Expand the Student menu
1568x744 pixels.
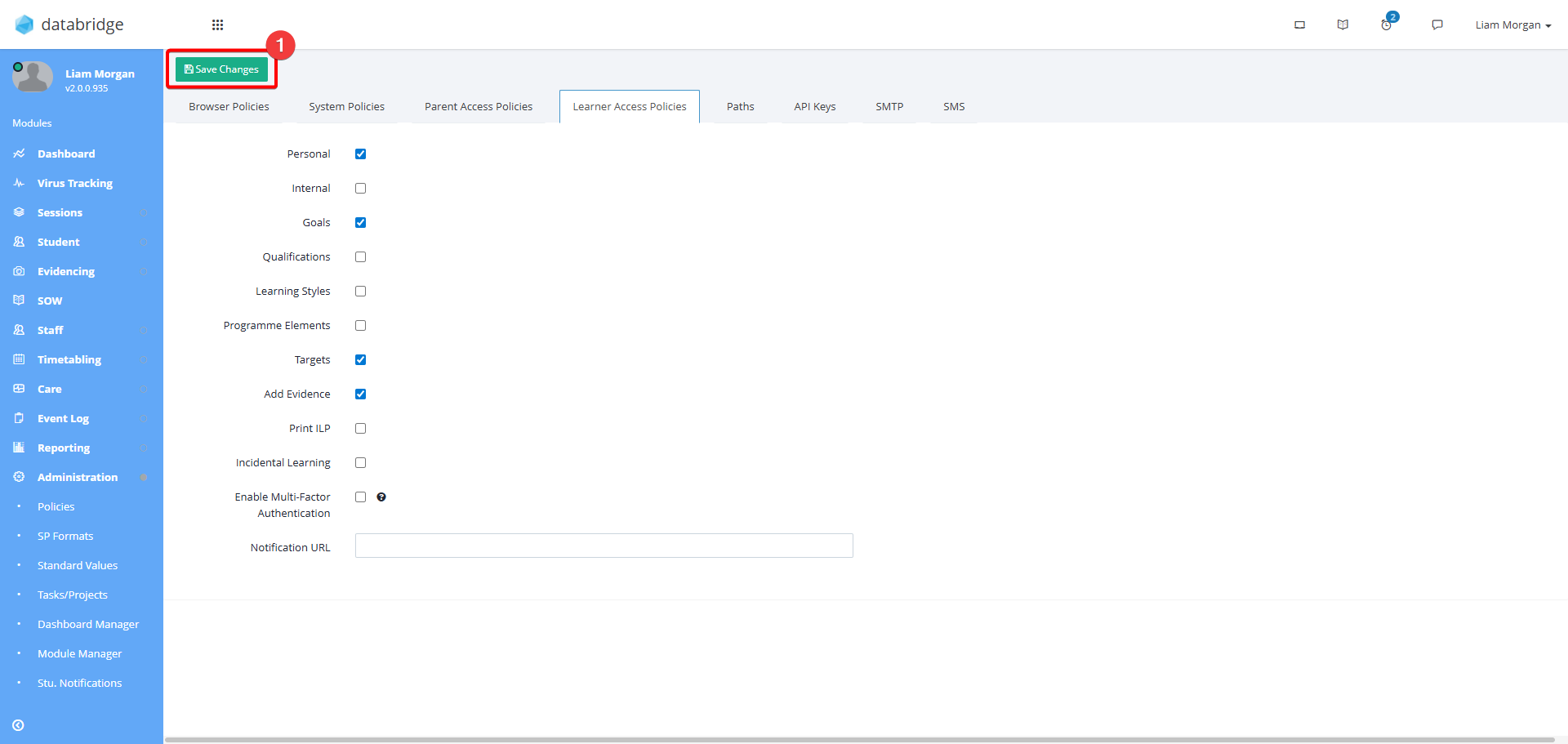[x=144, y=242]
